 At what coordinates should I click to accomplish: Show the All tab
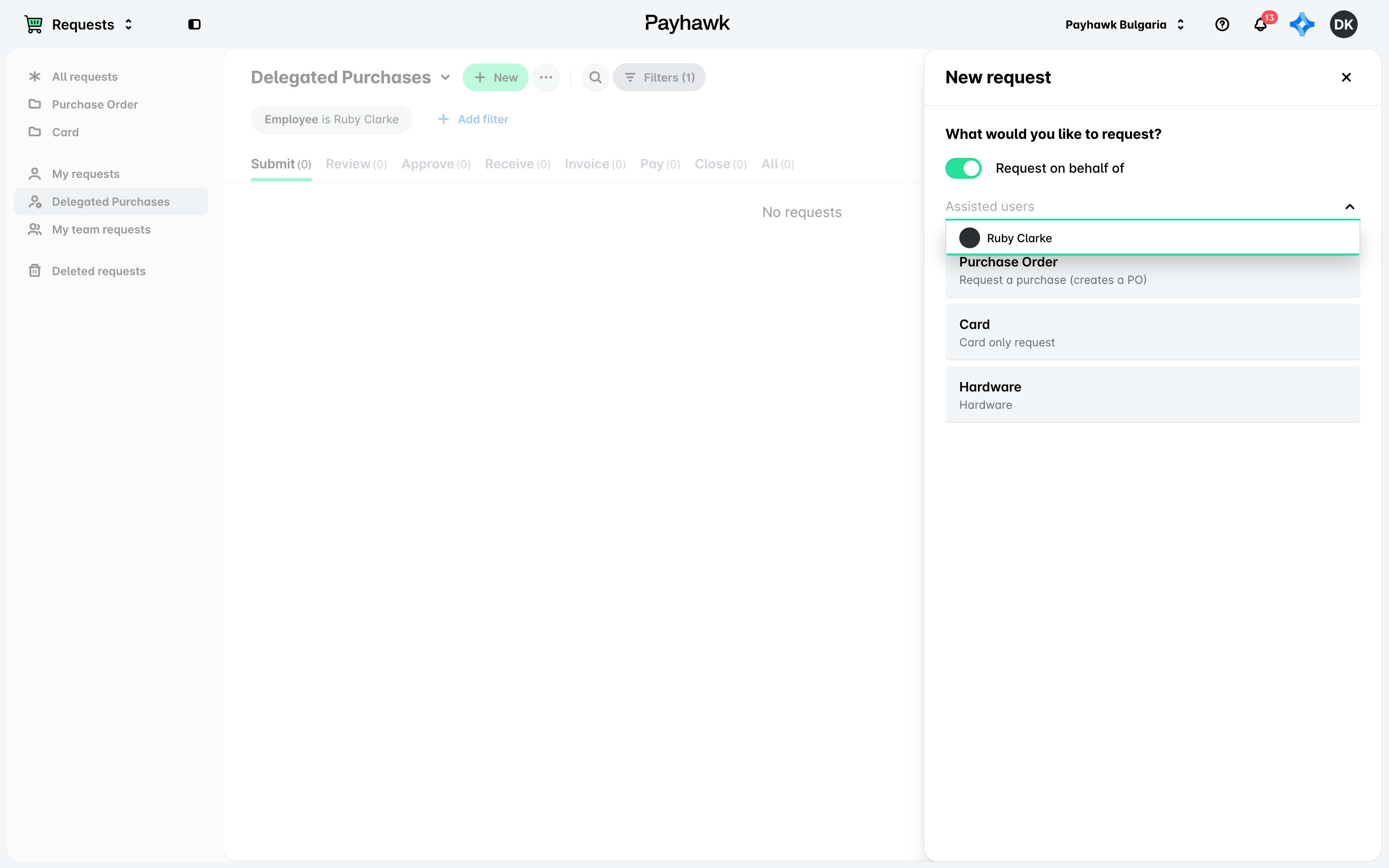(x=777, y=164)
